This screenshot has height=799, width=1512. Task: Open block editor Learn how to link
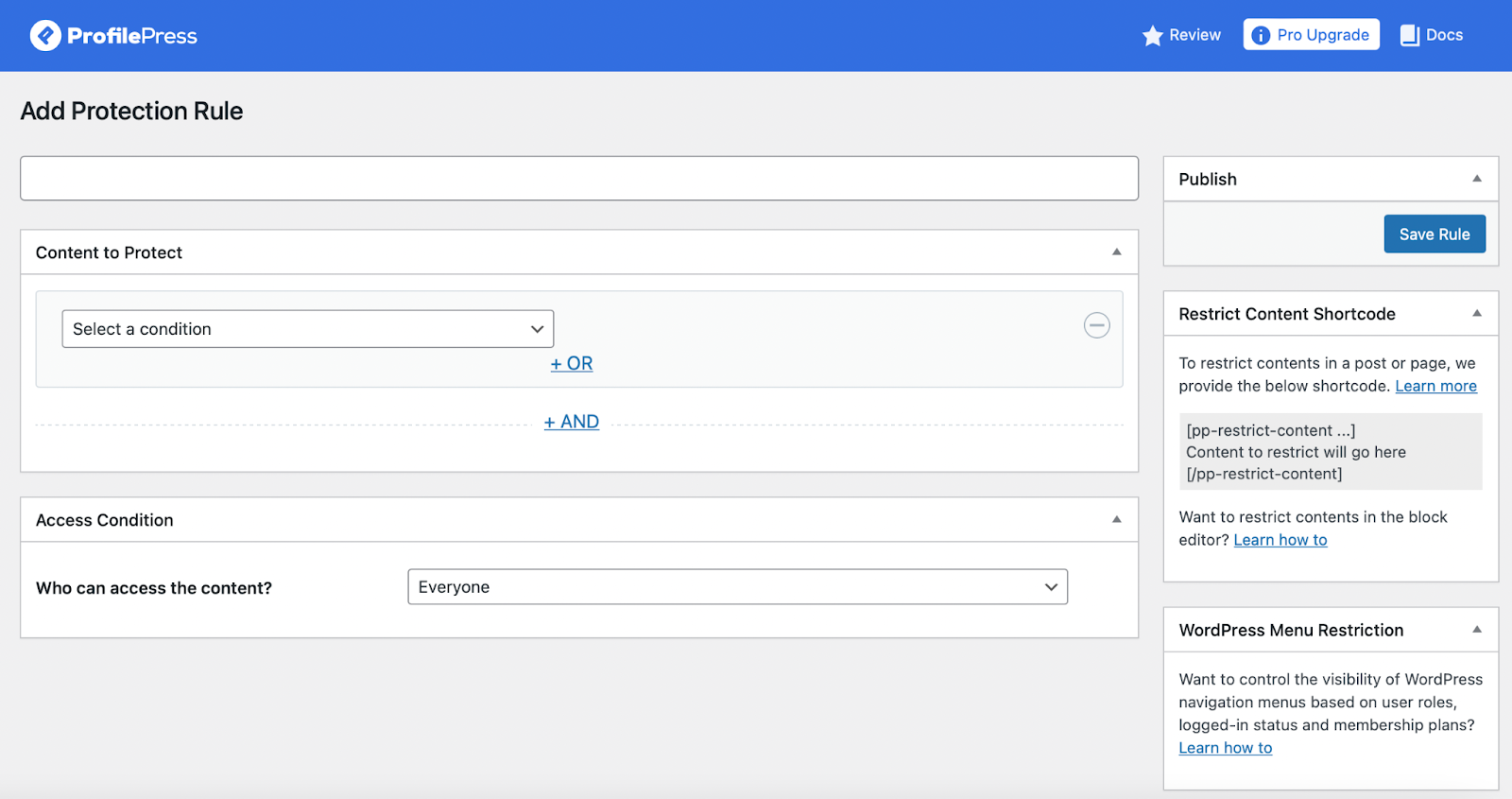pyautogui.click(x=1280, y=540)
